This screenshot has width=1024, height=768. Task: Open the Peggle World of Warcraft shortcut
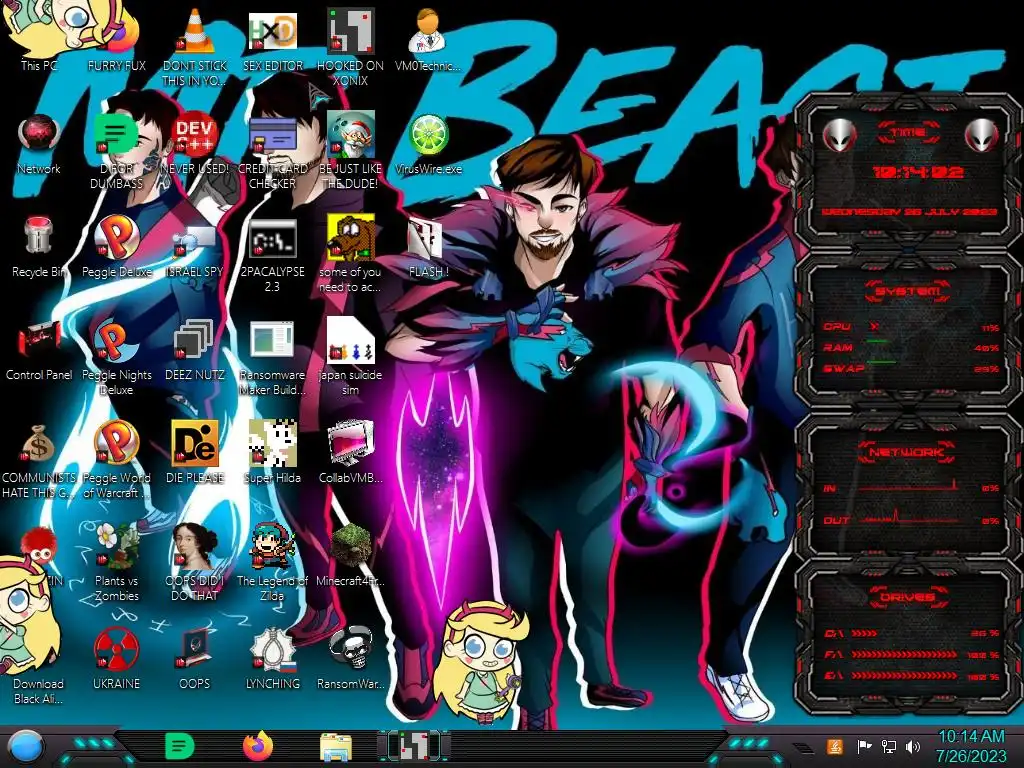[x=116, y=460]
